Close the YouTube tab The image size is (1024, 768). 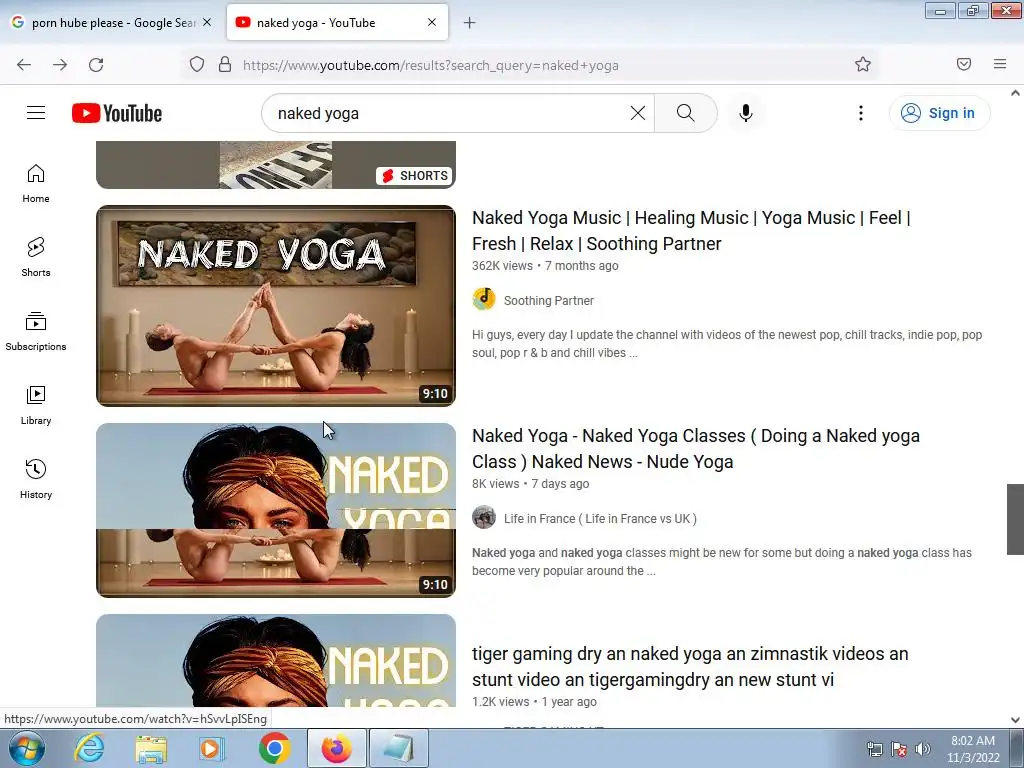tap(432, 22)
